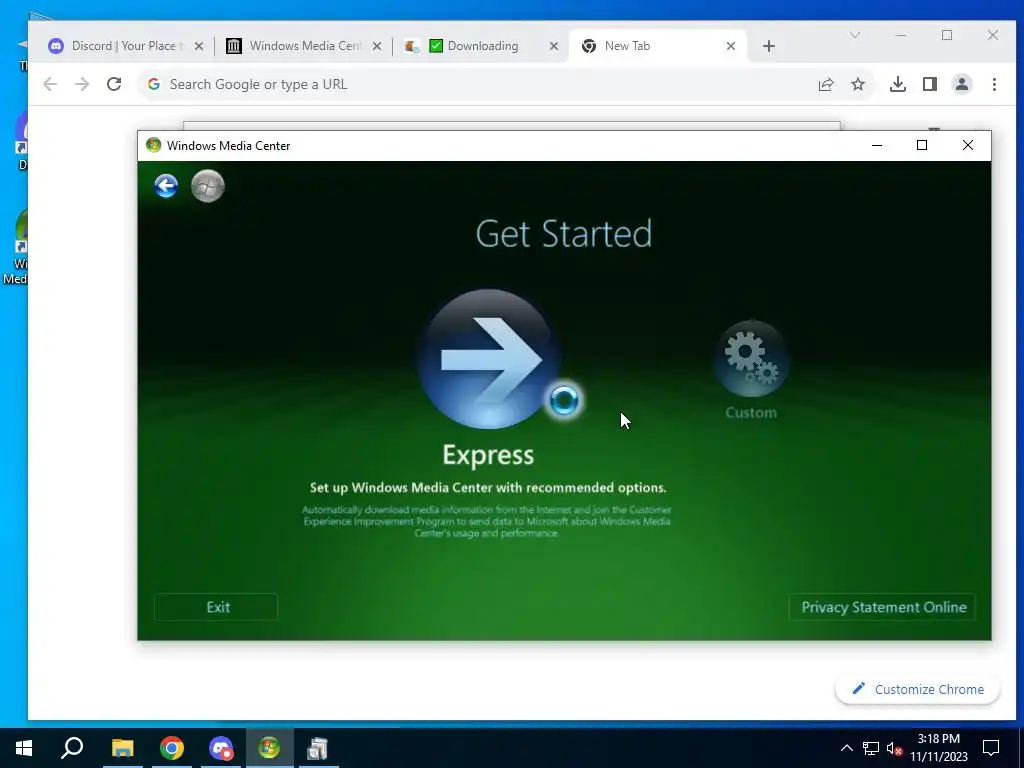The width and height of the screenshot is (1024, 768).
Task: Close the Discord tab
Action: point(199,46)
